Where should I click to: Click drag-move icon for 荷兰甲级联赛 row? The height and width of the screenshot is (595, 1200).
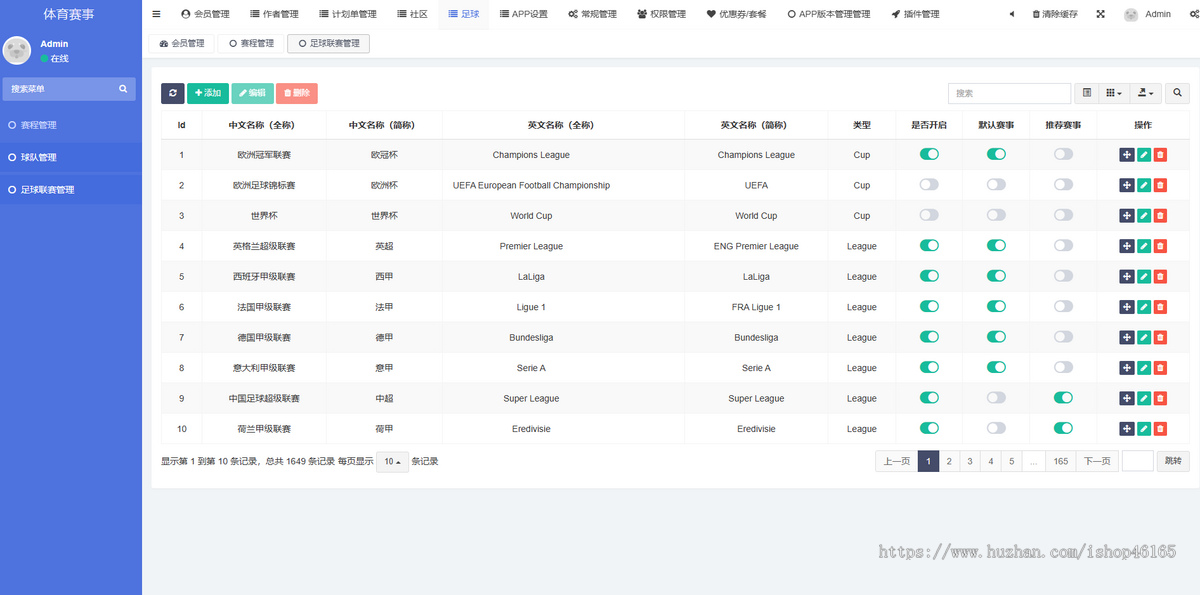[1127, 429]
